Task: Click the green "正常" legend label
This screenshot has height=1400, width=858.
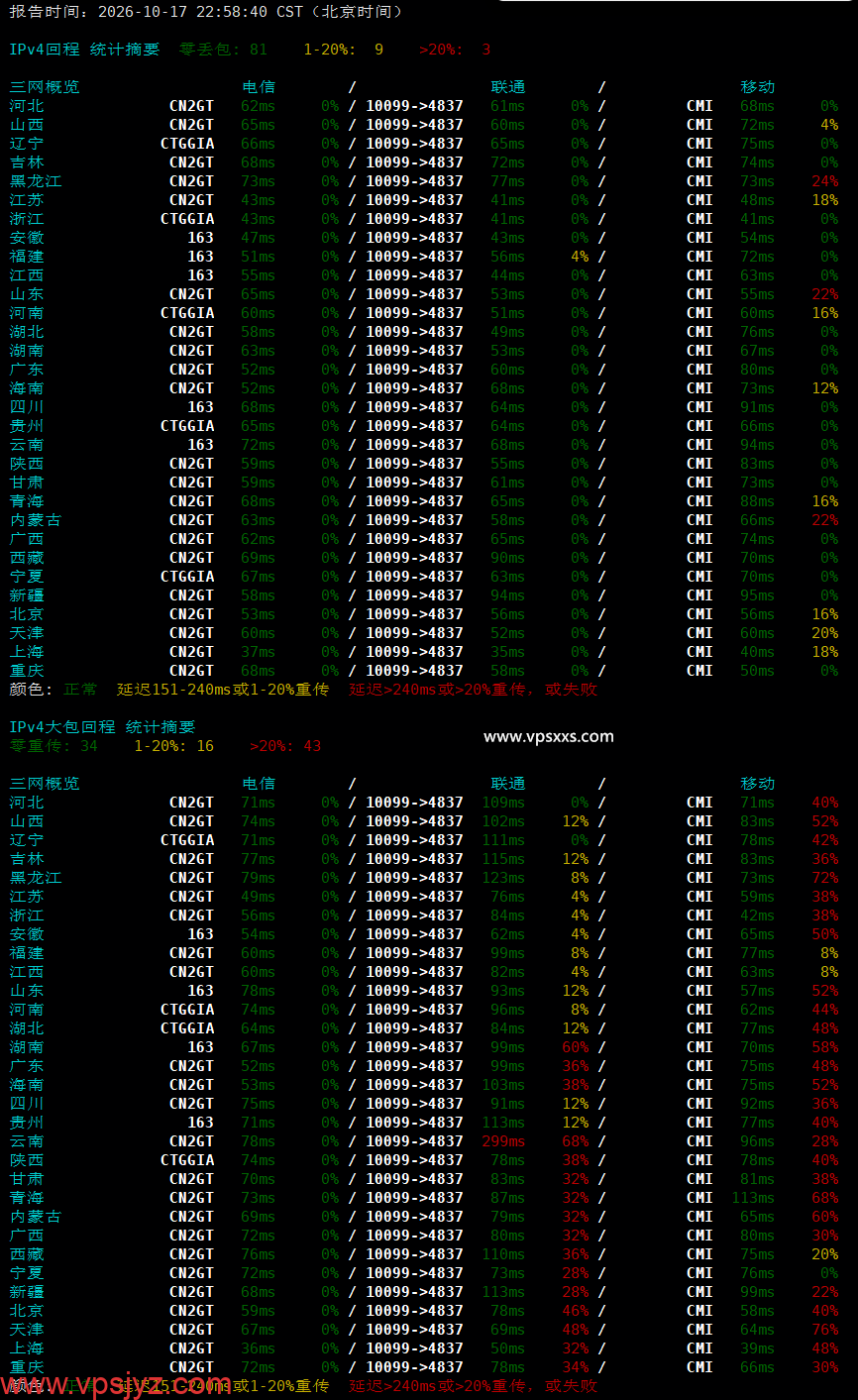Action: coord(80,690)
